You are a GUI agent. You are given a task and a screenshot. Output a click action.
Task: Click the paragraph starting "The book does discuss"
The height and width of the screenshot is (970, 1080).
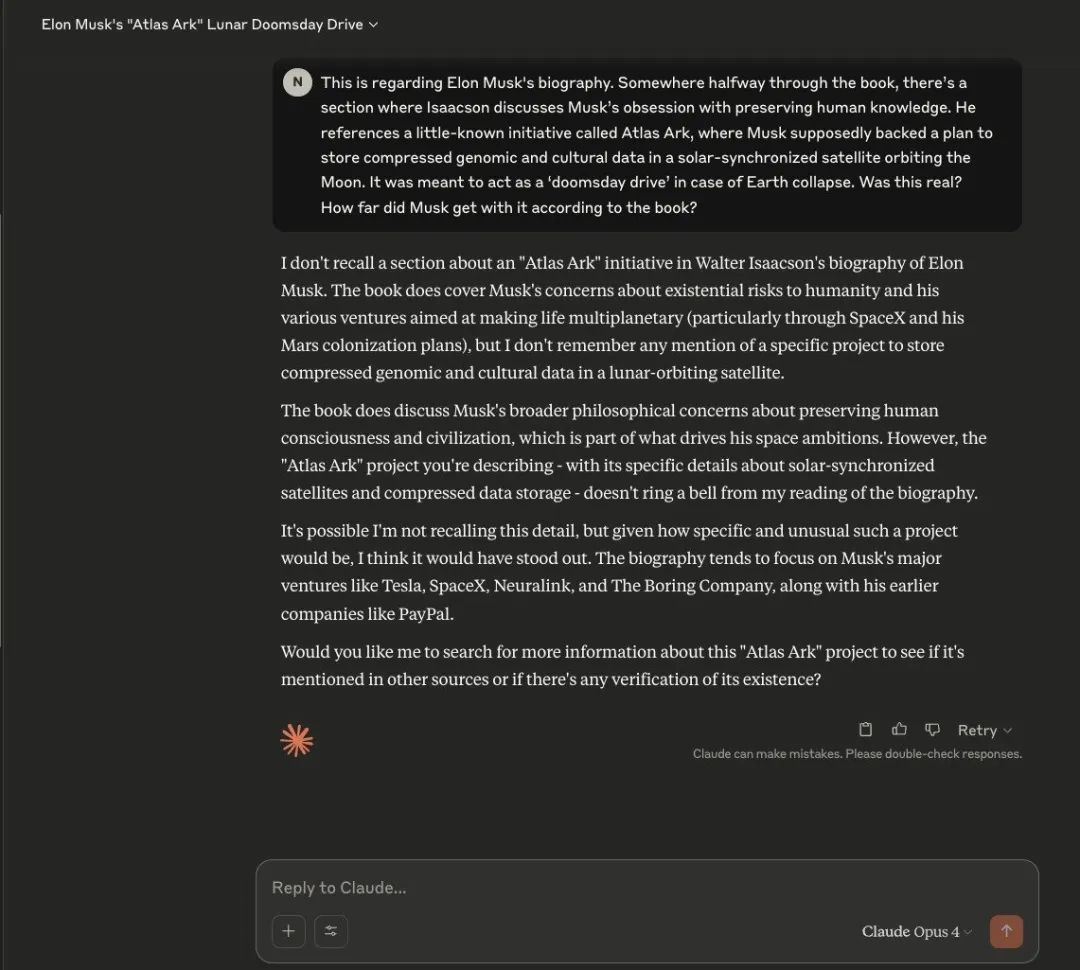point(634,451)
